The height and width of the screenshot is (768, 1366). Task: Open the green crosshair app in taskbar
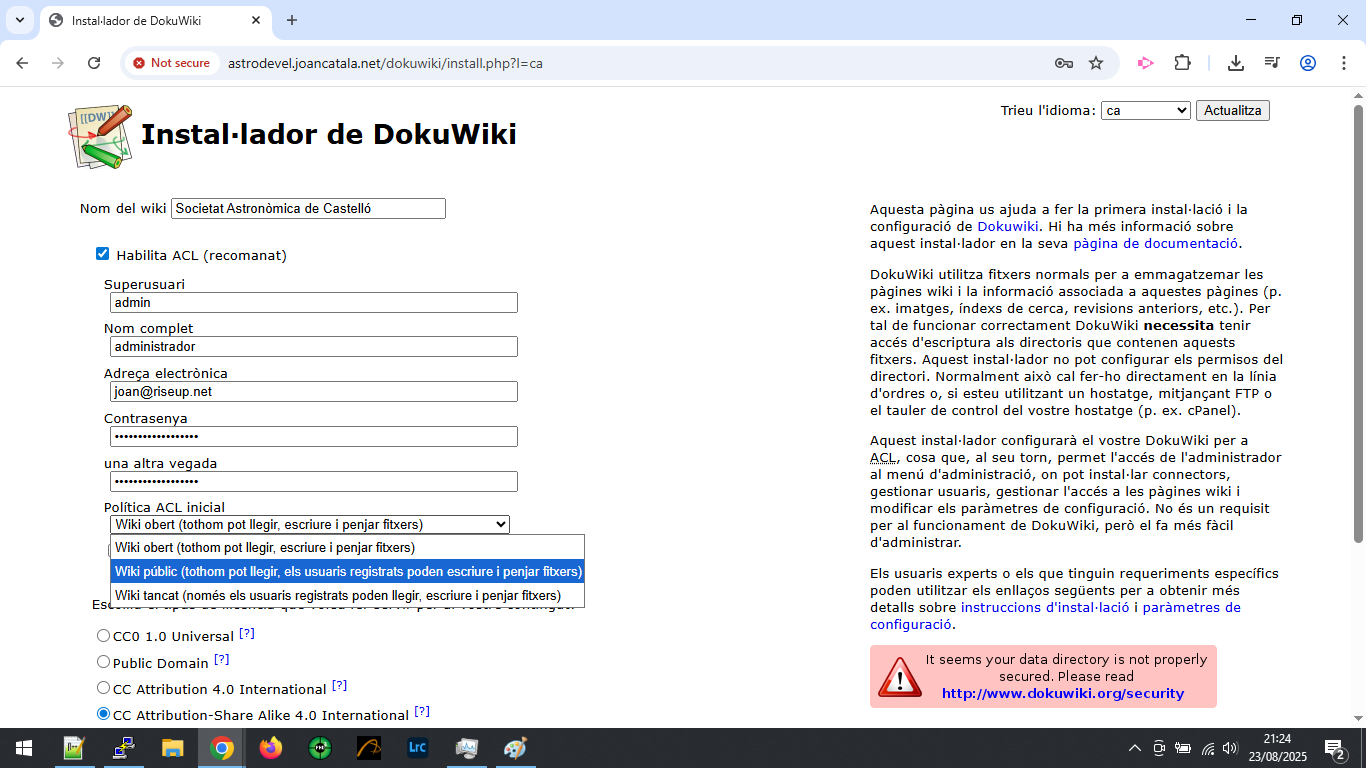(x=320, y=748)
